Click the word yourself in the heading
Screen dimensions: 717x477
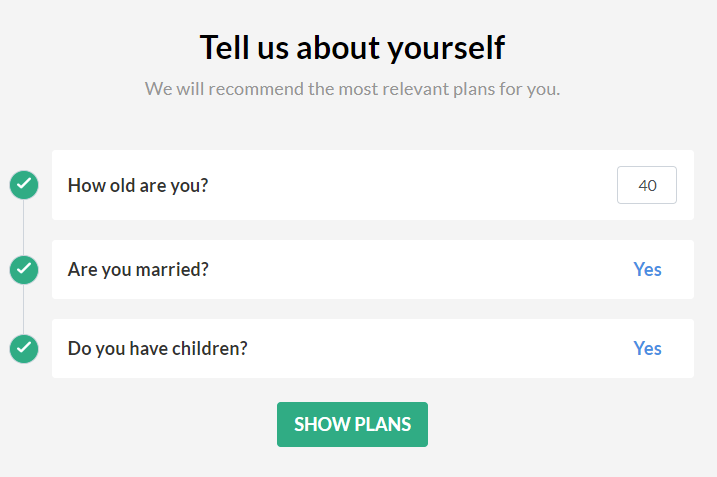[446, 48]
